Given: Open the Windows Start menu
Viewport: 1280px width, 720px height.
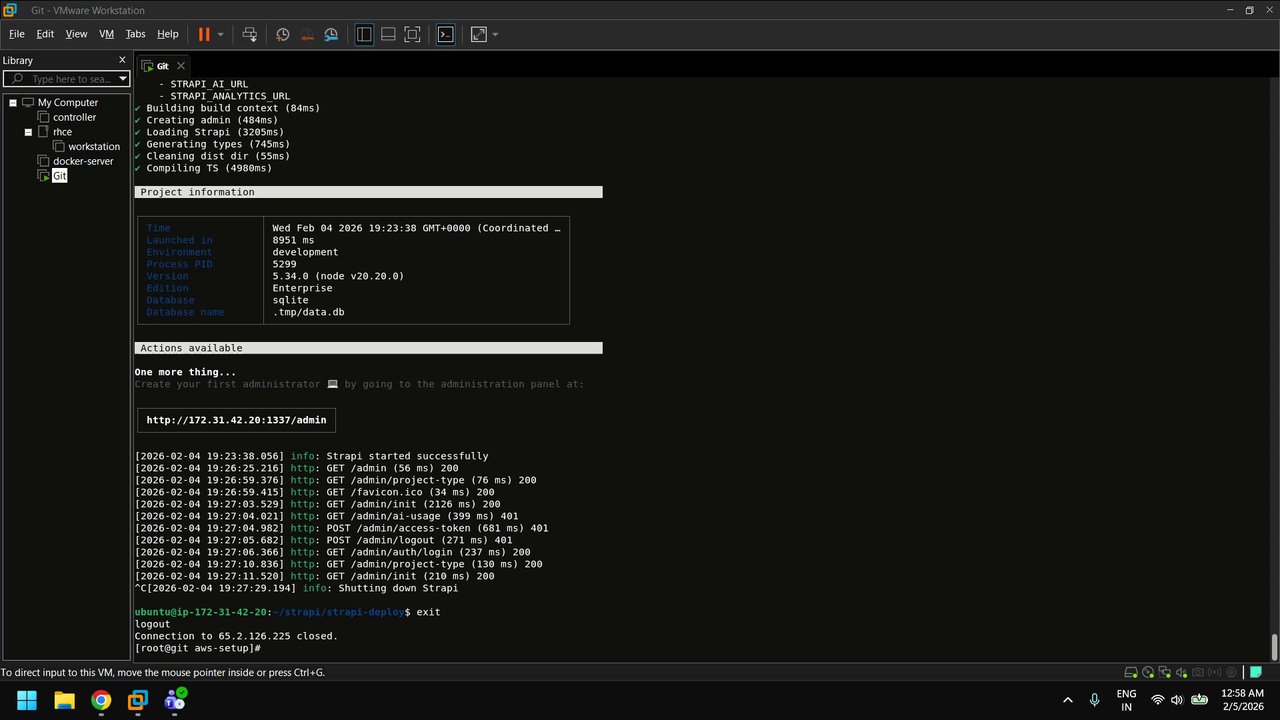Looking at the screenshot, I should click(27, 700).
